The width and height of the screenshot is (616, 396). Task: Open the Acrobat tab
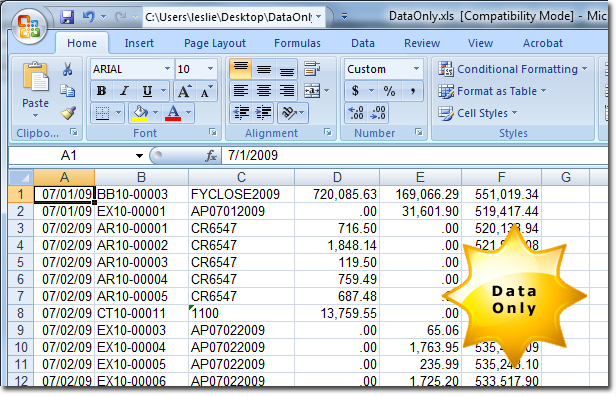pos(543,43)
